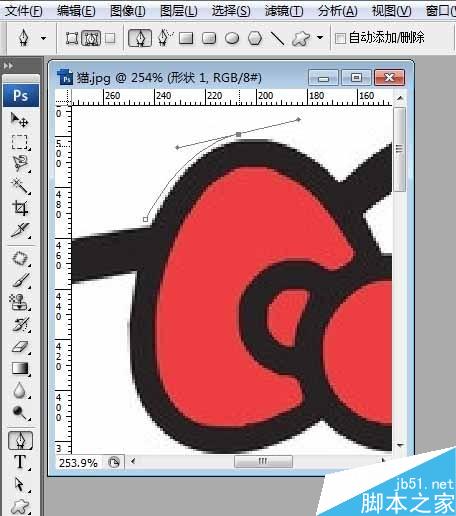Image resolution: width=456 pixels, height=516 pixels.
Task: Choose the Fill Pixels mode icon
Action: tap(110, 38)
